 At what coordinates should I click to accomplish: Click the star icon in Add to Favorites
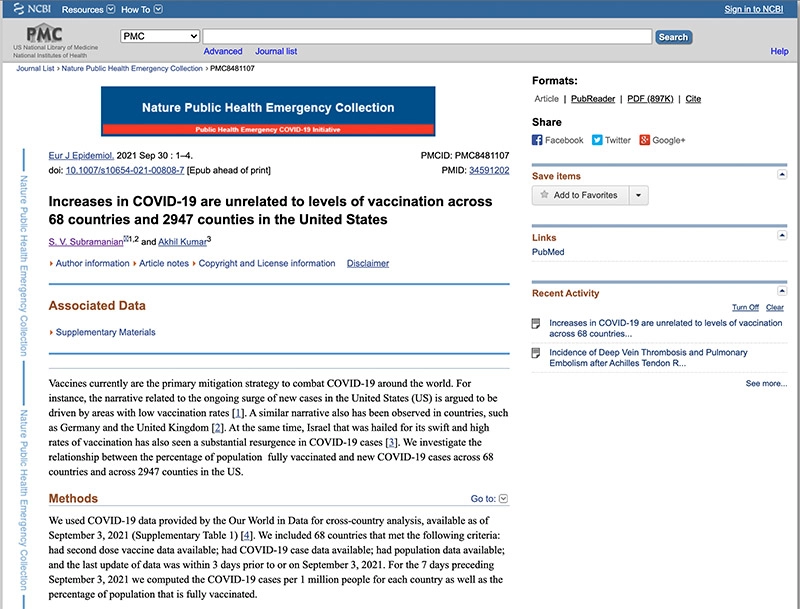click(x=544, y=195)
